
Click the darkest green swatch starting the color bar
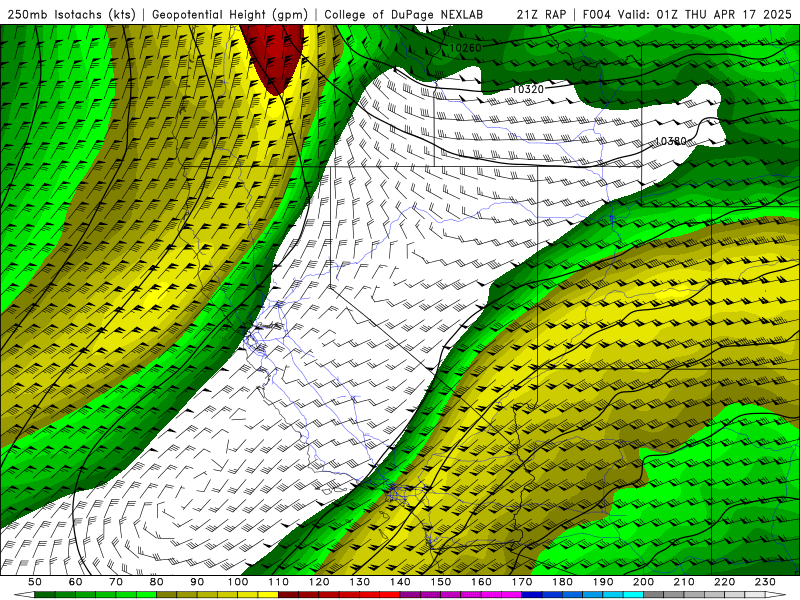click(x=45, y=595)
